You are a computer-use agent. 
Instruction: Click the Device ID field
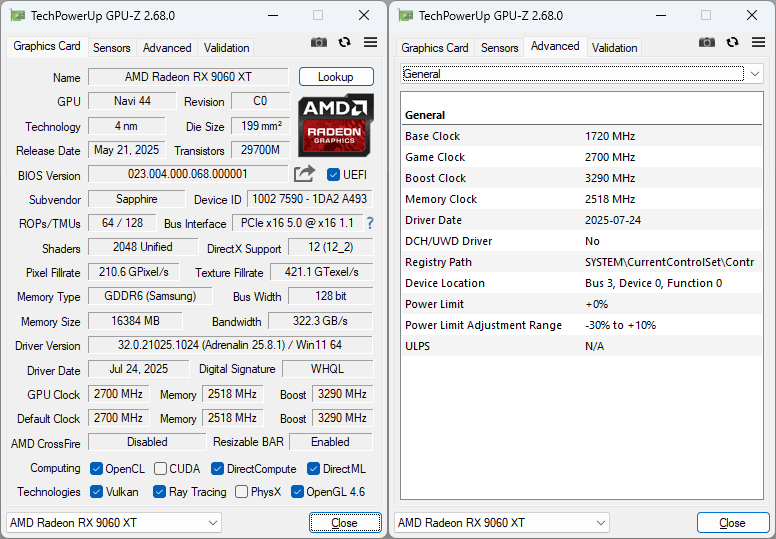coord(310,199)
